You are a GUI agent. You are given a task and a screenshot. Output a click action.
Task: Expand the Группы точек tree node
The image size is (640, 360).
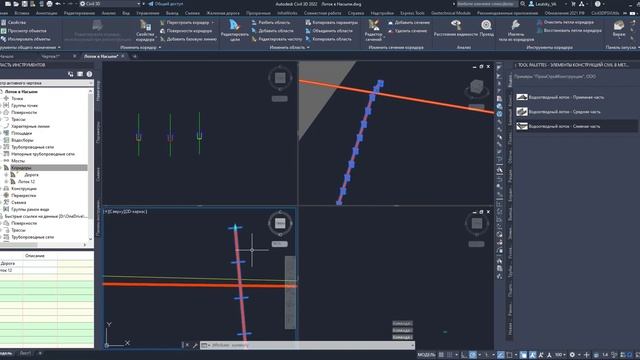[1, 105]
